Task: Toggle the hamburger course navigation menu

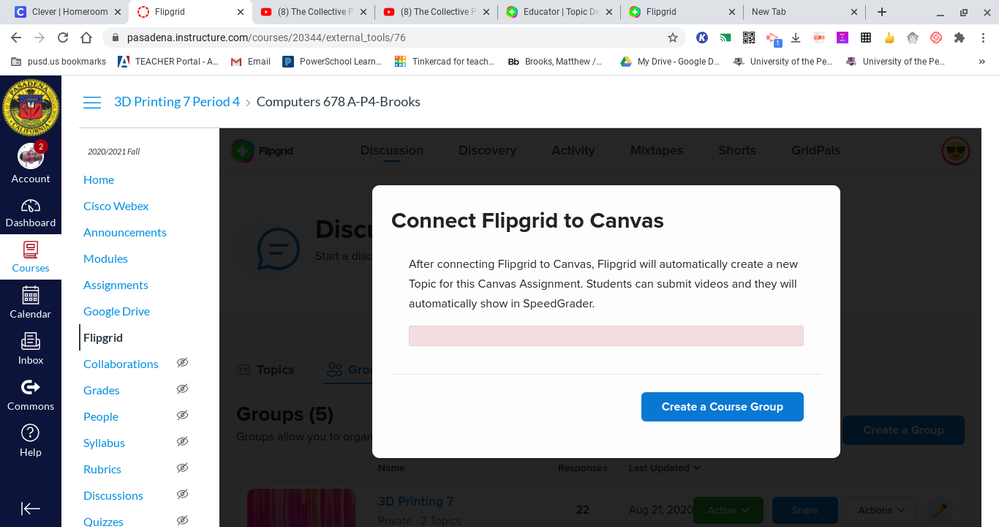Action: pos(92,102)
